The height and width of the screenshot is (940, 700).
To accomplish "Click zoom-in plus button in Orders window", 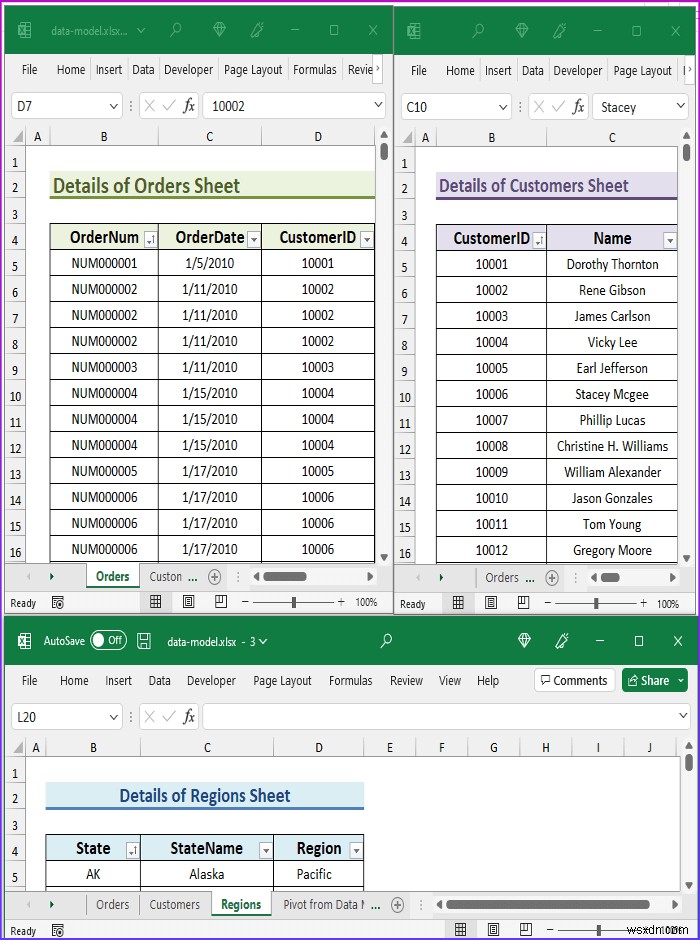I will tap(341, 602).
